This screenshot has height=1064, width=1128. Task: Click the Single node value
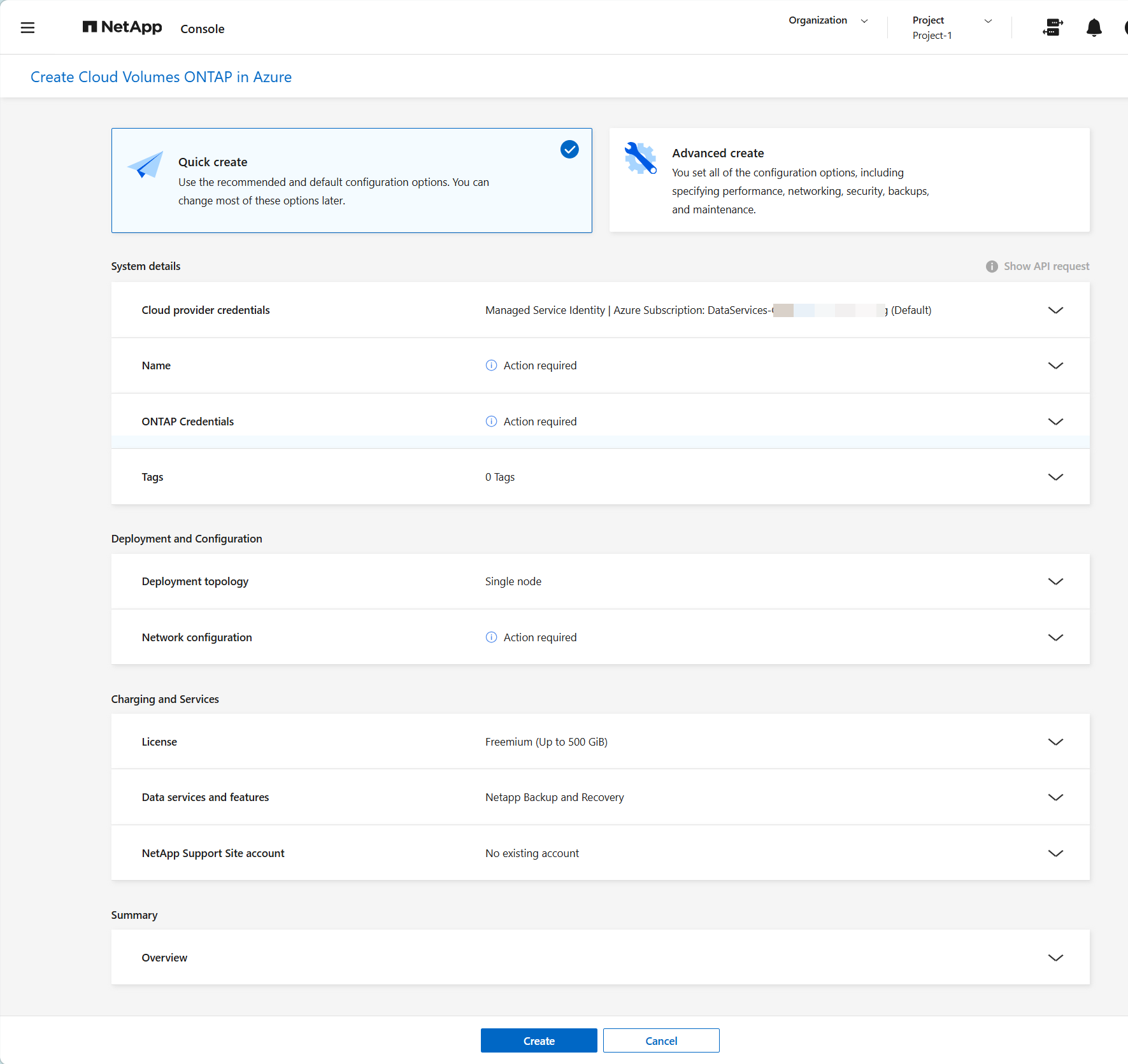pos(513,581)
